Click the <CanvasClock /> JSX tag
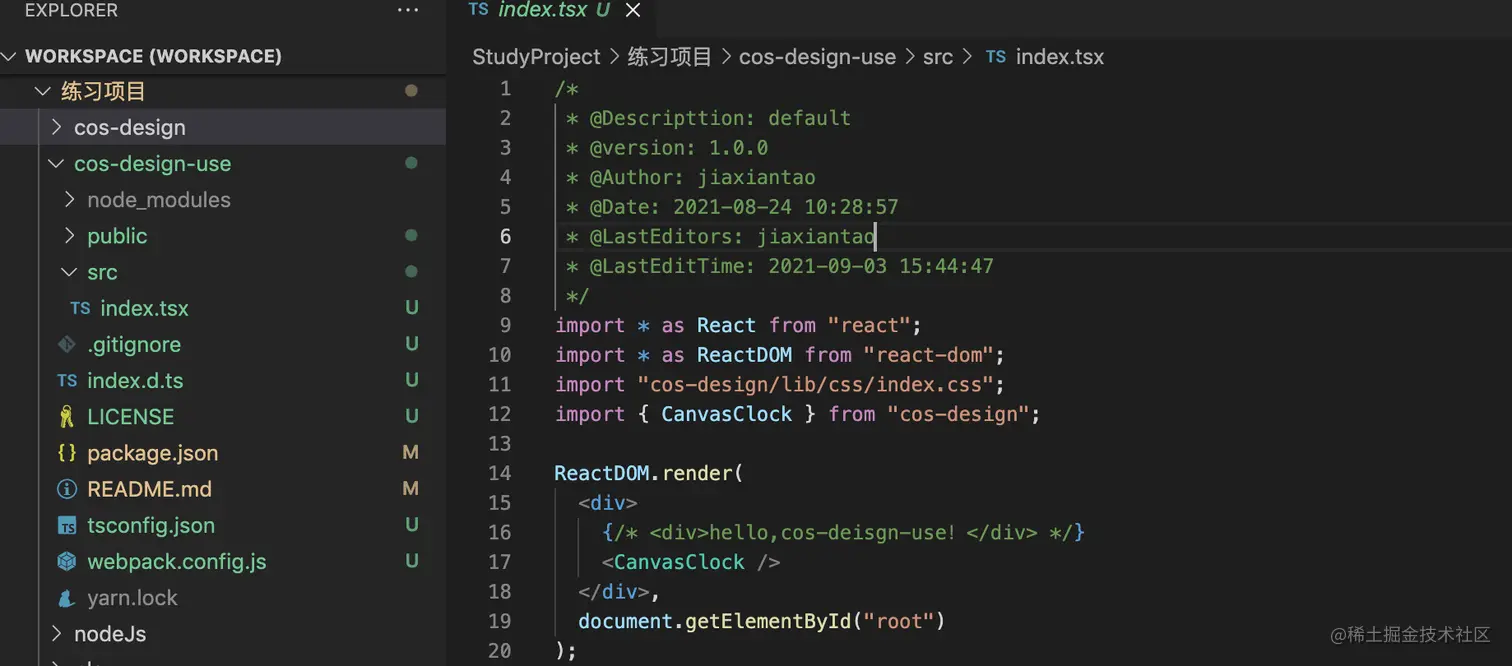The image size is (1512, 666). click(691, 562)
